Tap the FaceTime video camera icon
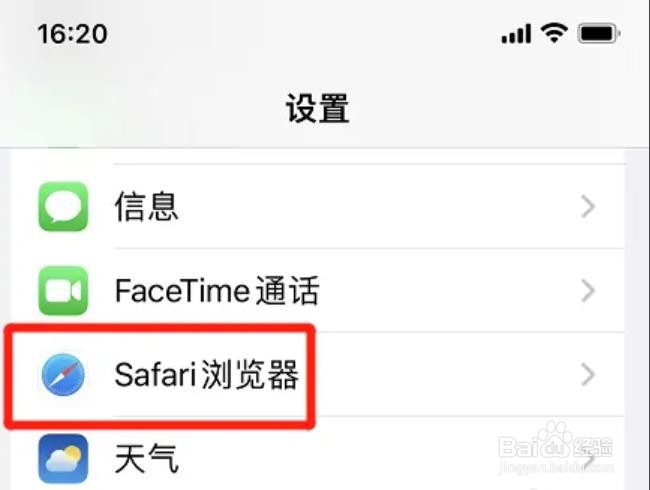 coord(63,291)
